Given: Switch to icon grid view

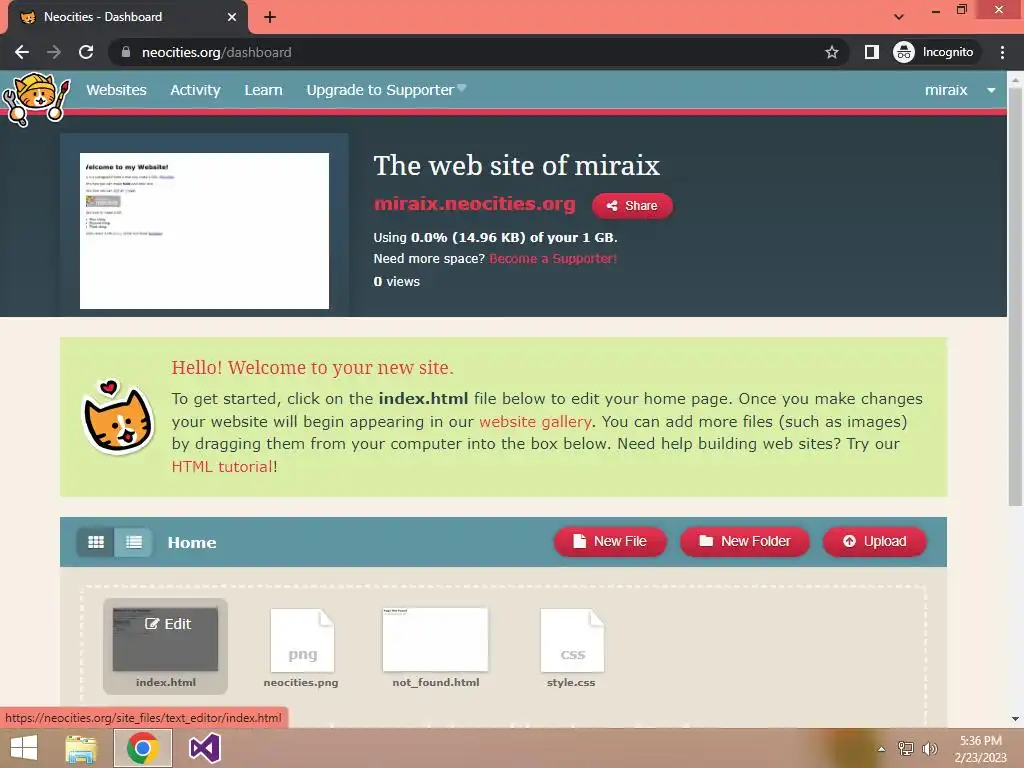Looking at the screenshot, I should pos(96,542).
